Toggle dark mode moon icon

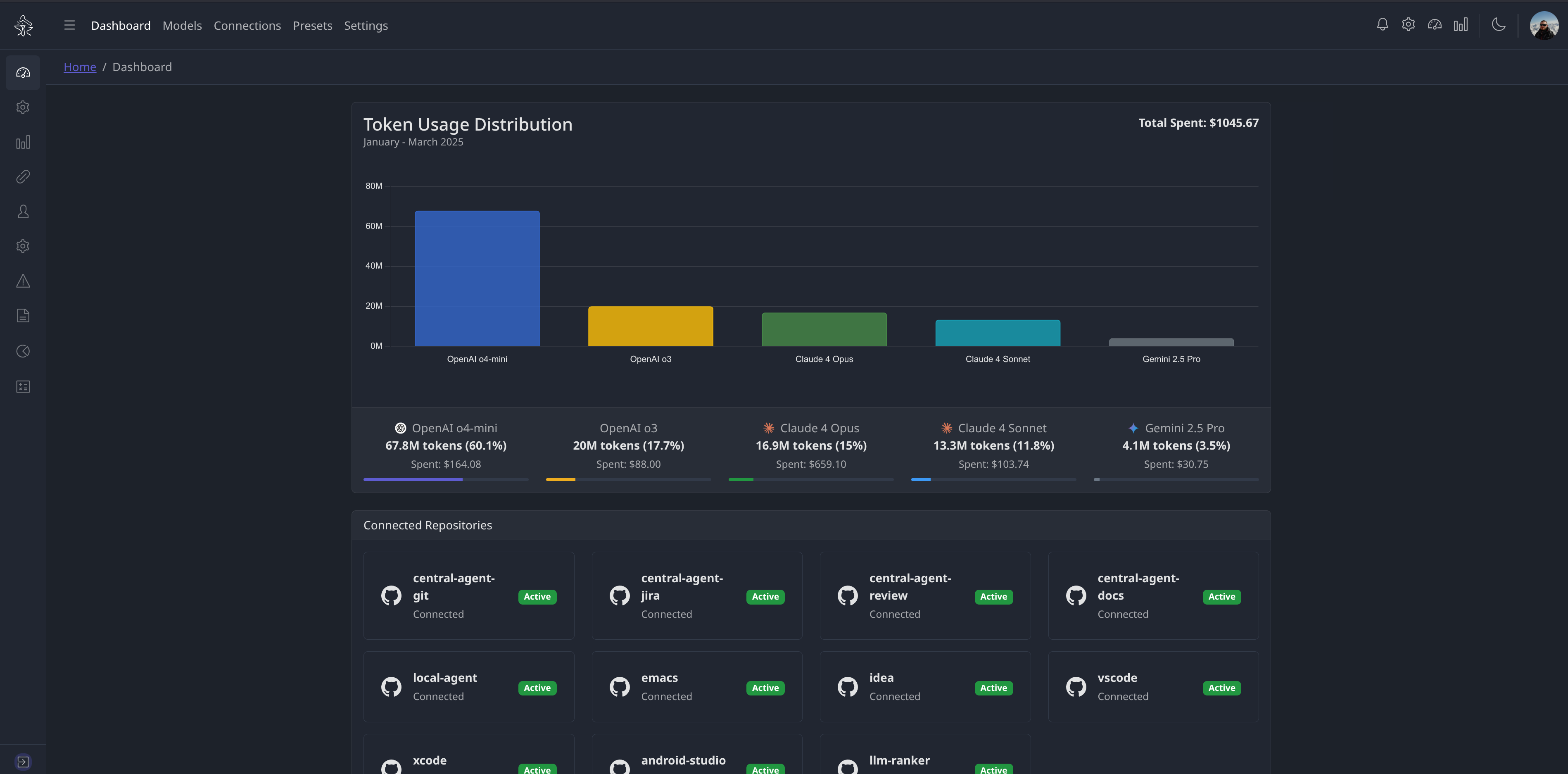click(1499, 24)
